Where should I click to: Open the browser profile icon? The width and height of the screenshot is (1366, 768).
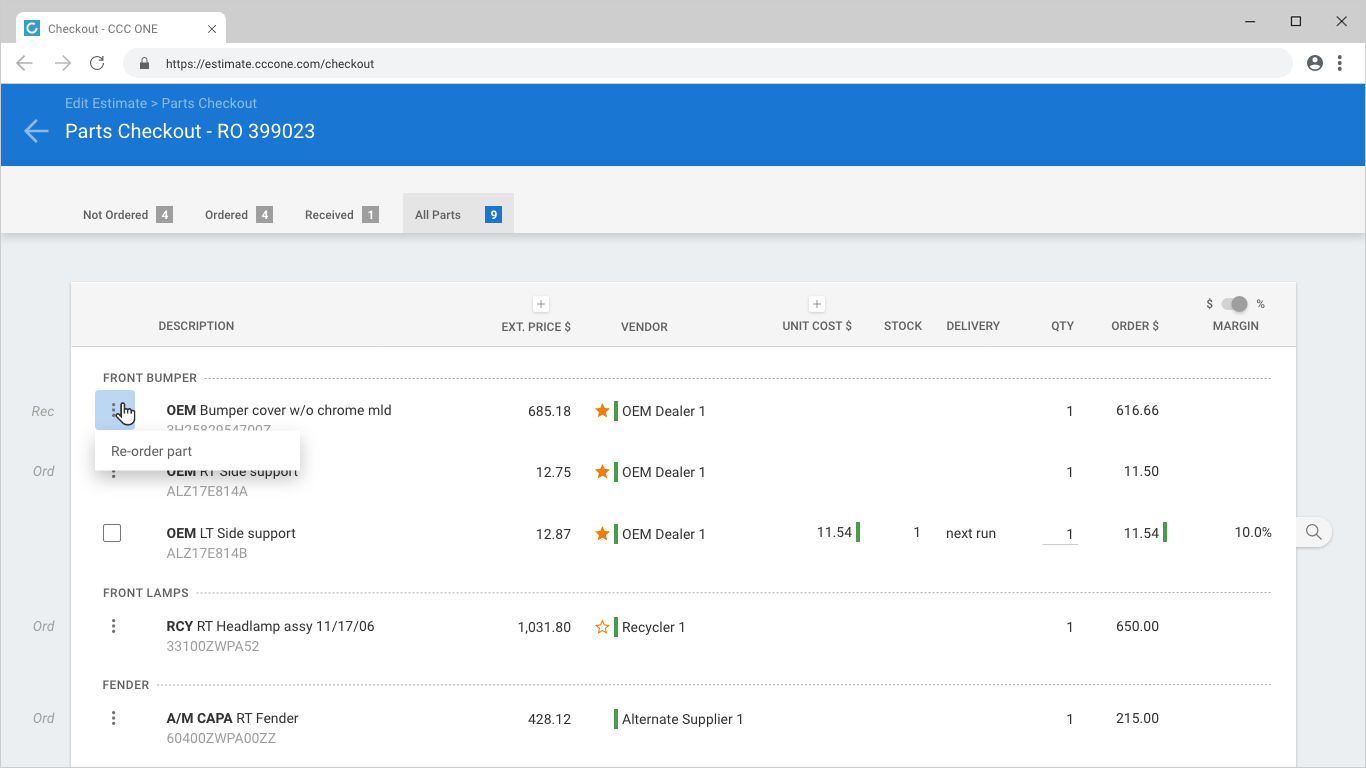click(x=1315, y=63)
